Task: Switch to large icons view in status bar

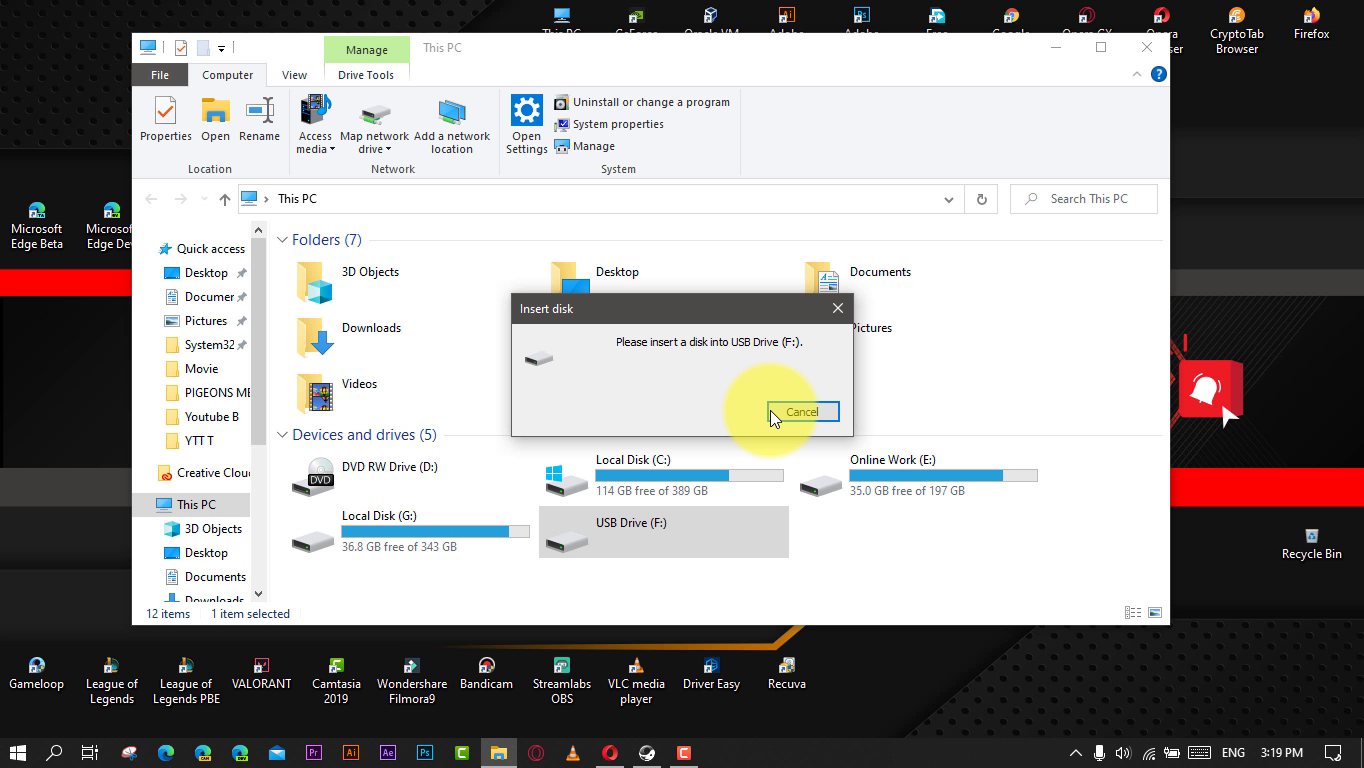Action: pyautogui.click(x=1155, y=613)
